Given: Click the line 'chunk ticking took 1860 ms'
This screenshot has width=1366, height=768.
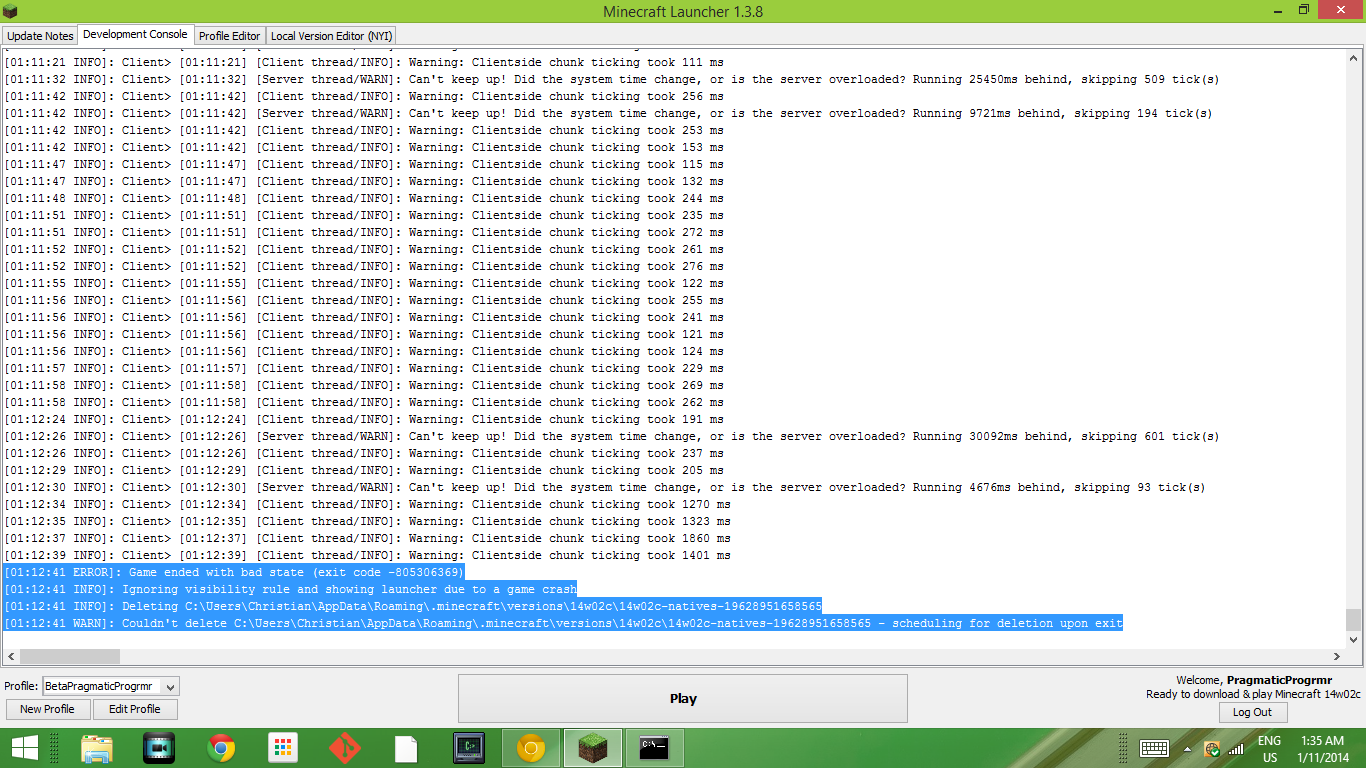Looking at the screenshot, I should coord(367,538).
